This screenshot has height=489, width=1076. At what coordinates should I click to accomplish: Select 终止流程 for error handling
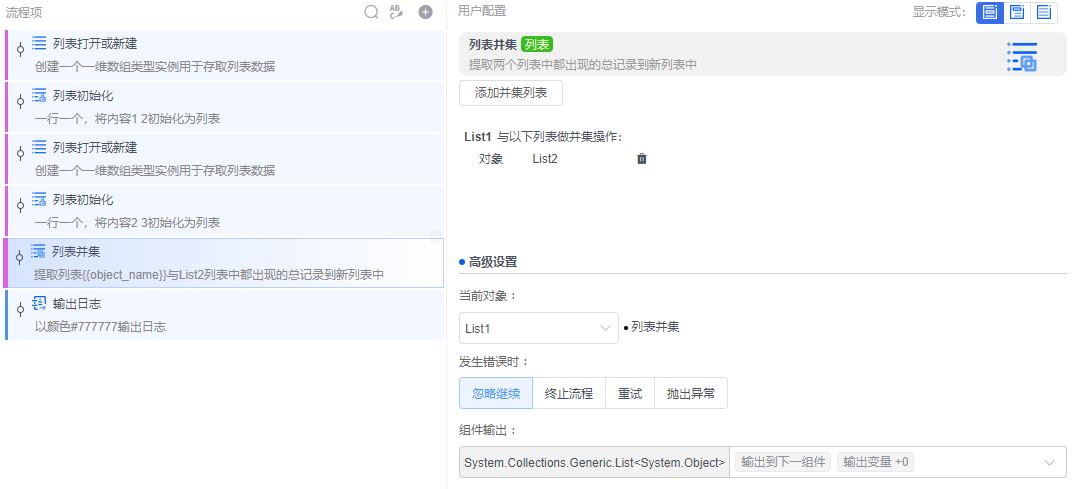tap(569, 393)
